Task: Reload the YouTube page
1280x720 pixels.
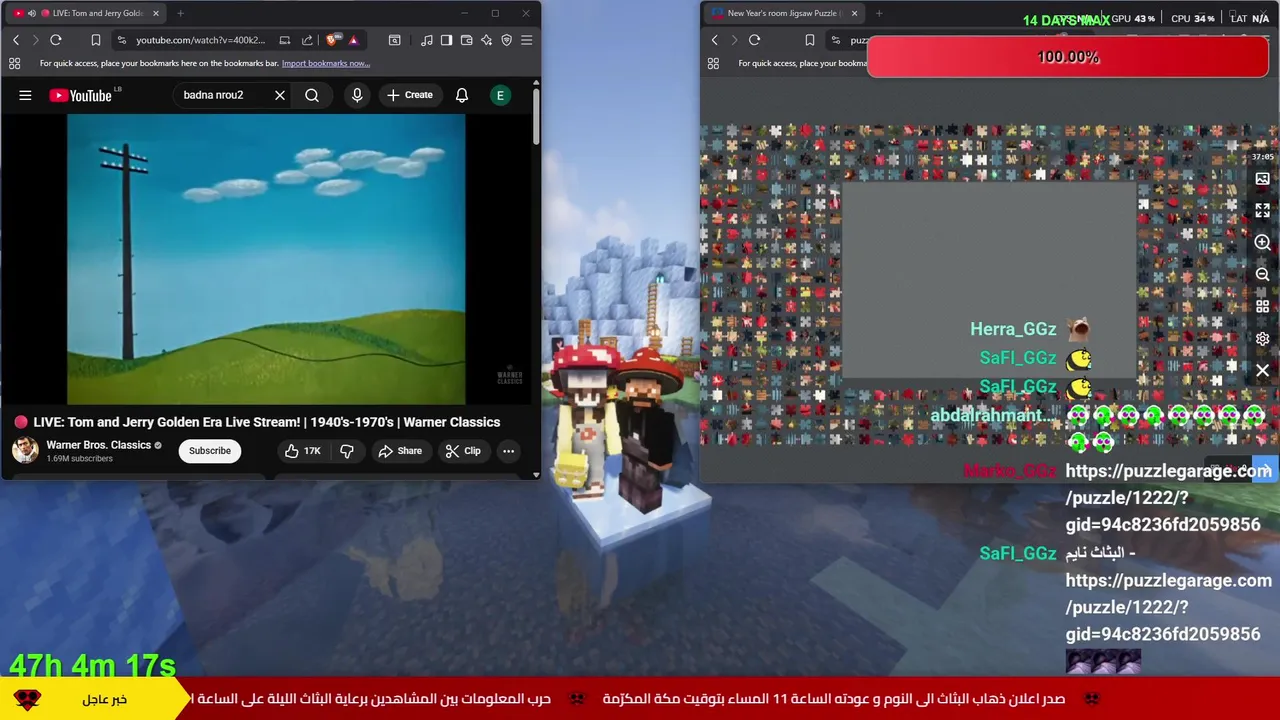Action: (x=56, y=40)
